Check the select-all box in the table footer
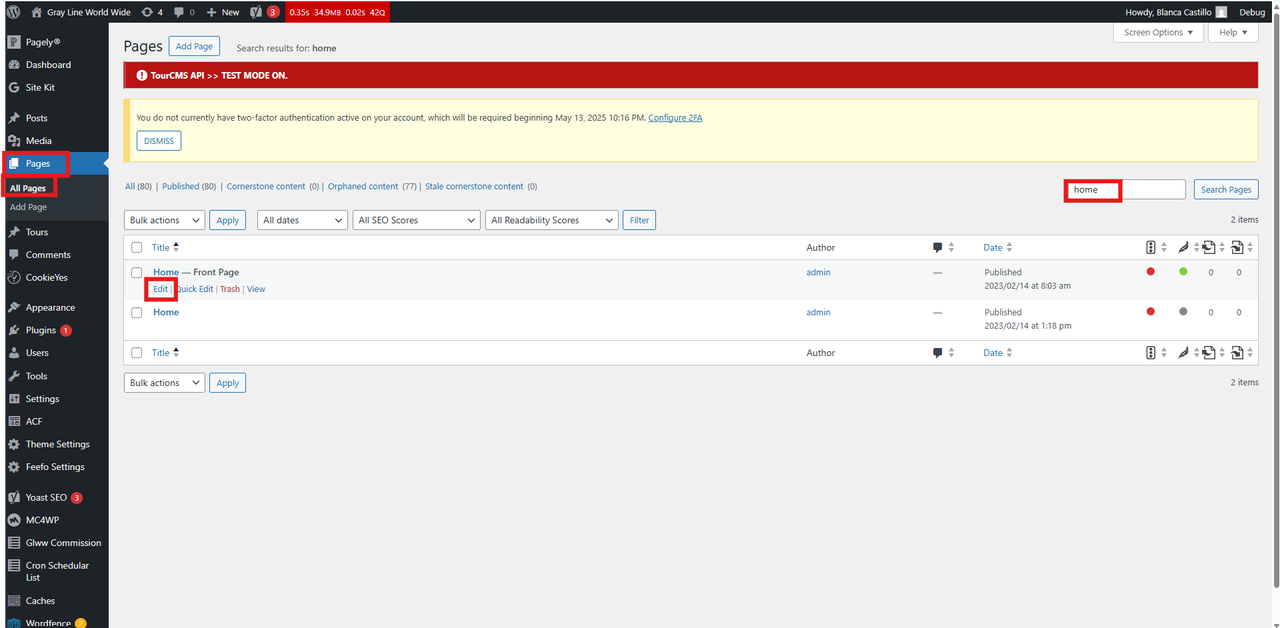This screenshot has width=1280, height=628. 137,353
